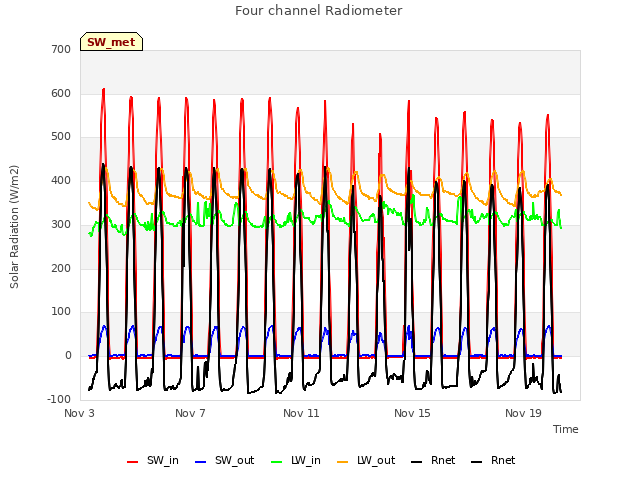Click the Time x-axis title
This screenshot has height=480, width=640.
[x=566, y=429]
